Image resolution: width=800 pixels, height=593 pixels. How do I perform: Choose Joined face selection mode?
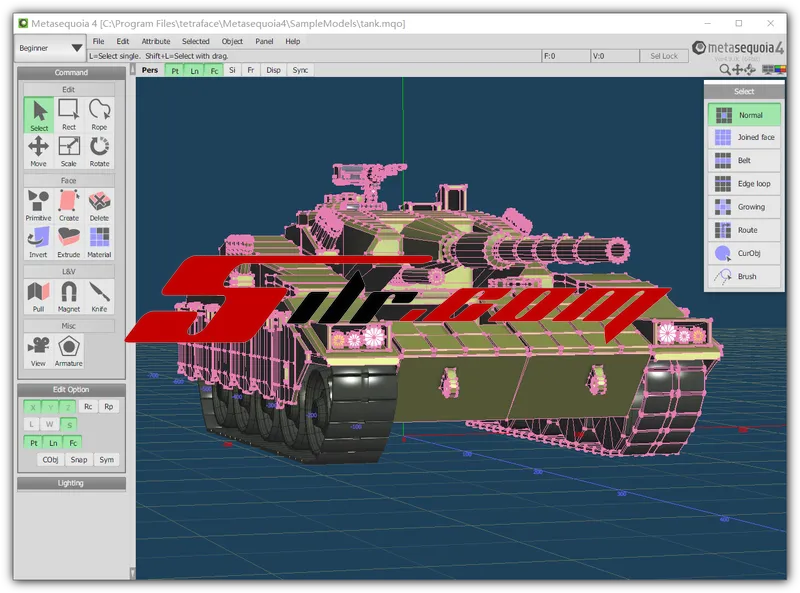[744, 137]
